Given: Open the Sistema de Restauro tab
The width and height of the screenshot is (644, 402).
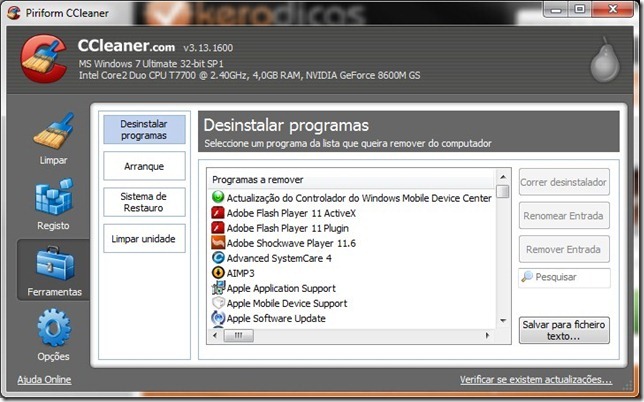Looking at the screenshot, I should coord(144,202).
